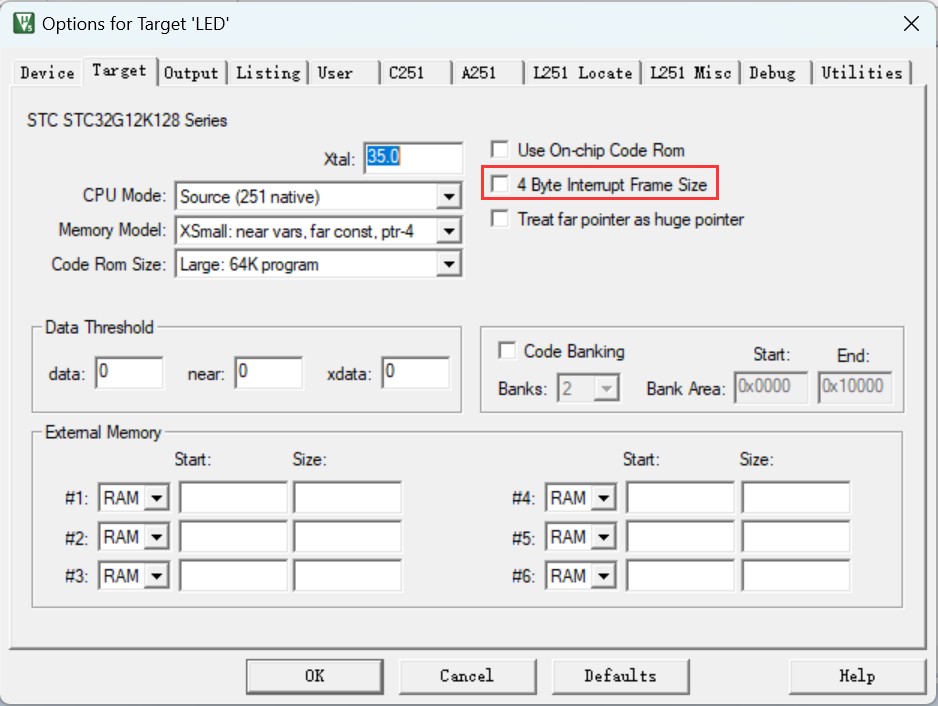Screen dimensions: 938x706
Task: Go to the Listing tab
Action: coord(268,73)
